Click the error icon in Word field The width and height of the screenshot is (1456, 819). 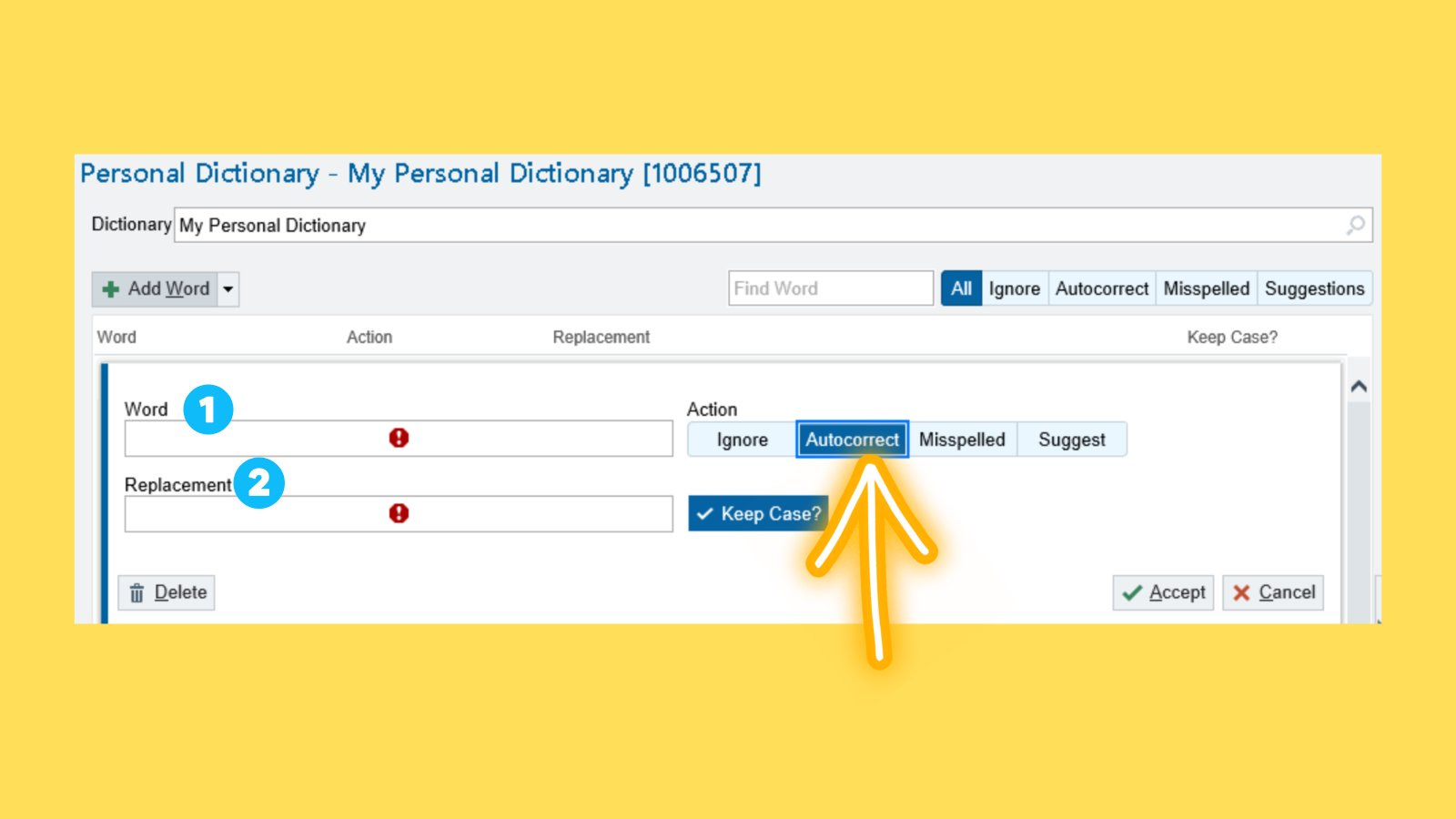pos(399,438)
